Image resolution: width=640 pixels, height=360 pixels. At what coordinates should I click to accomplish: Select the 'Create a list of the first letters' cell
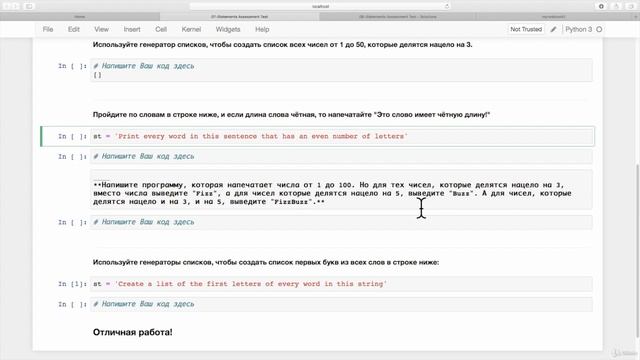pos(341,284)
